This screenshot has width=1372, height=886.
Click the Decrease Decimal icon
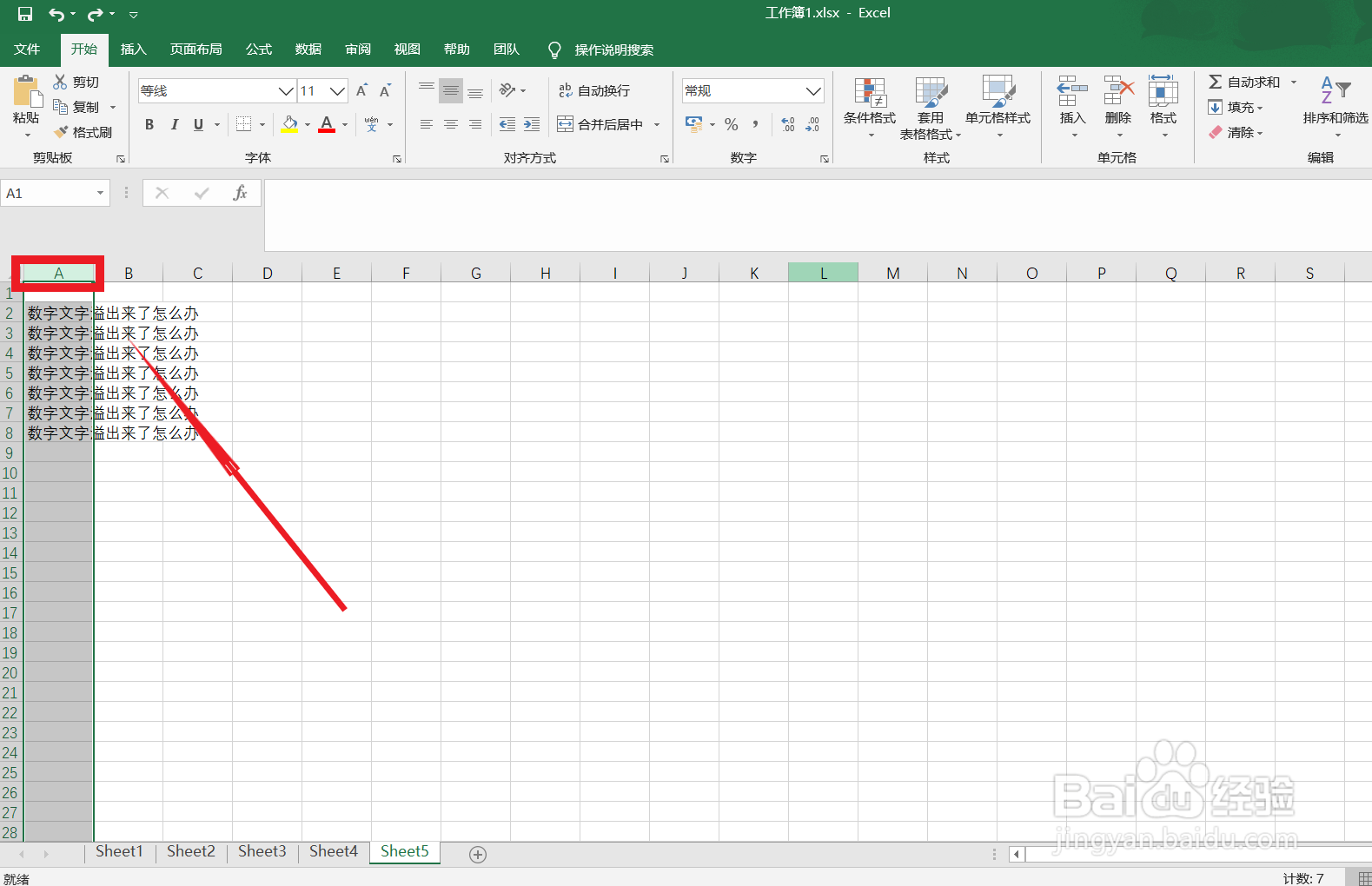click(812, 124)
